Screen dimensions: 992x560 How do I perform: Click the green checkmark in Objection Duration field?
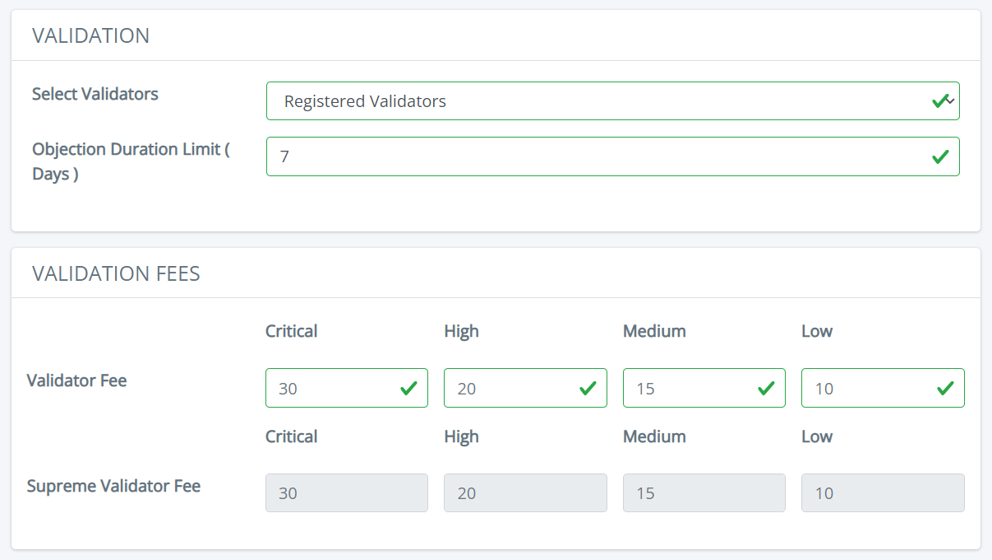point(940,157)
